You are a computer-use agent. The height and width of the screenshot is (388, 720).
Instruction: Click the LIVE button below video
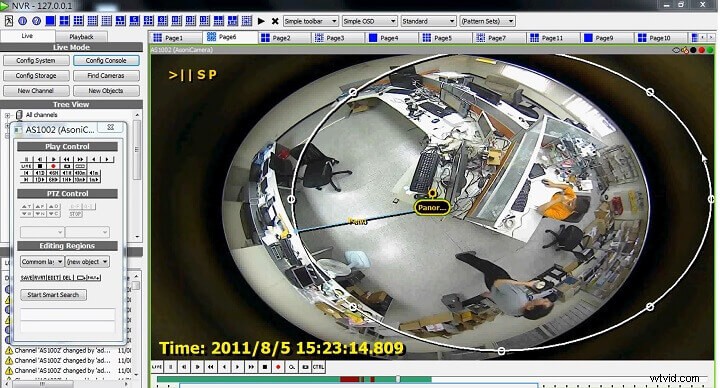click(x=157, y=367)
